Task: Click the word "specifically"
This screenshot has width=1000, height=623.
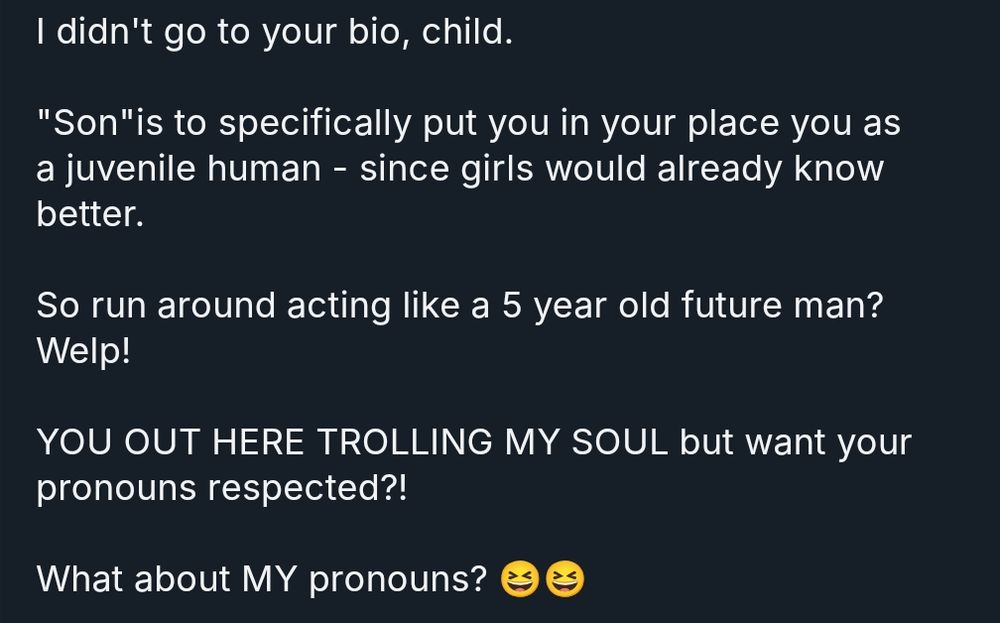Action: [315, 124]
